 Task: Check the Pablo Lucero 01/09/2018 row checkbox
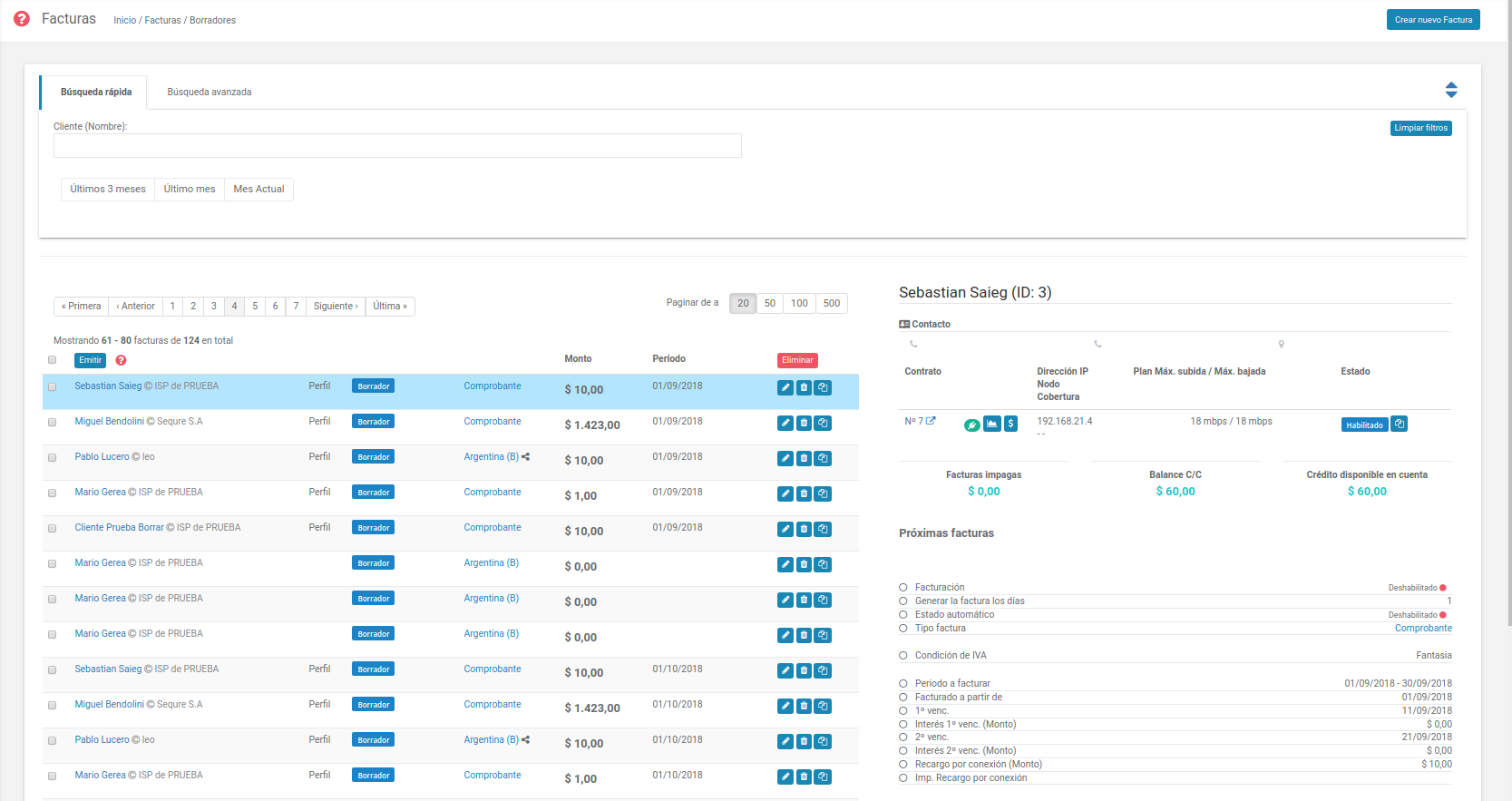tap(52, 457)
